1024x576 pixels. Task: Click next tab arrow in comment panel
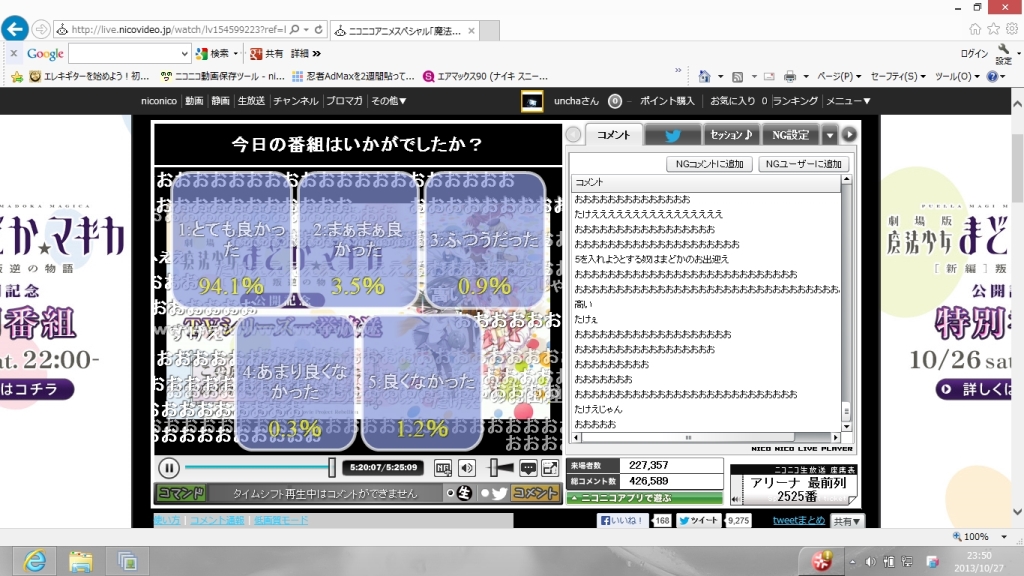click(849, 135)
